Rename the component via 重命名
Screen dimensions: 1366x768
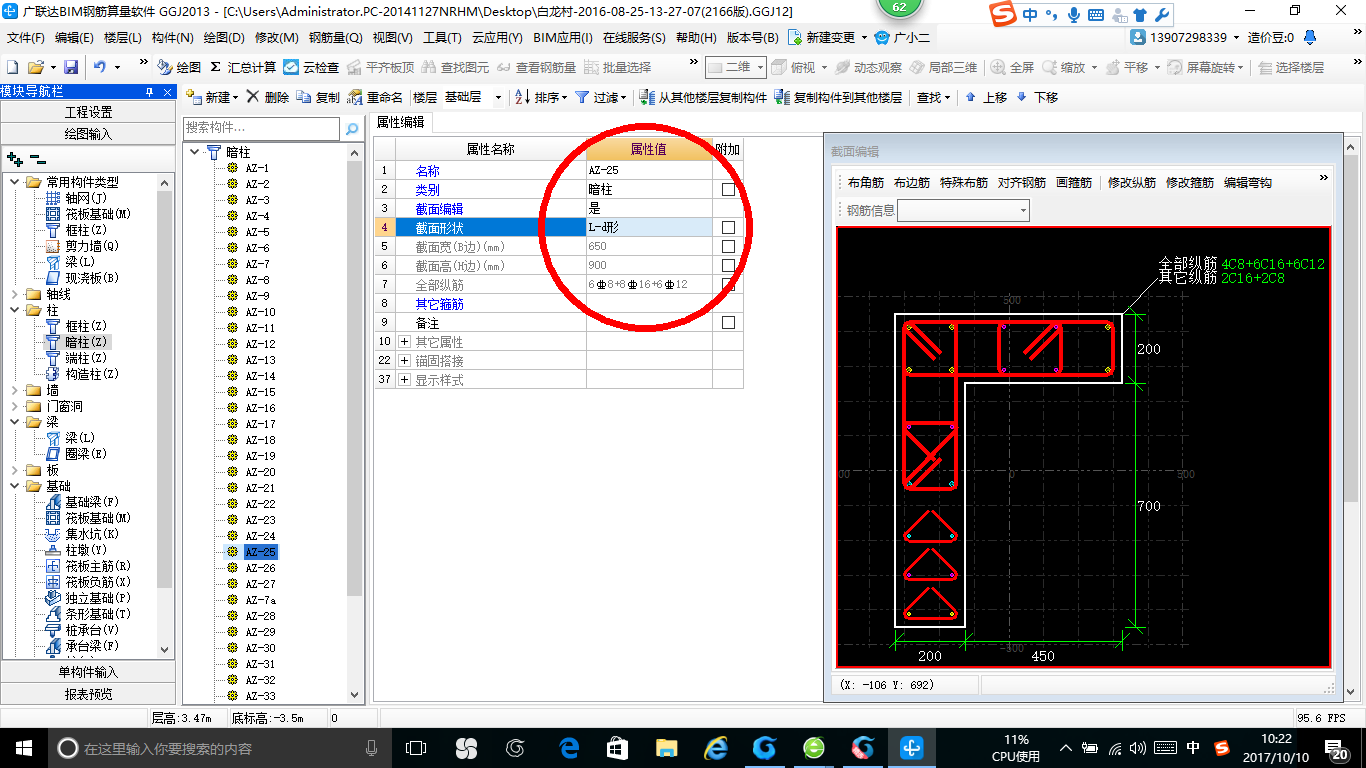pyautogui.click(x=375, y=97)
